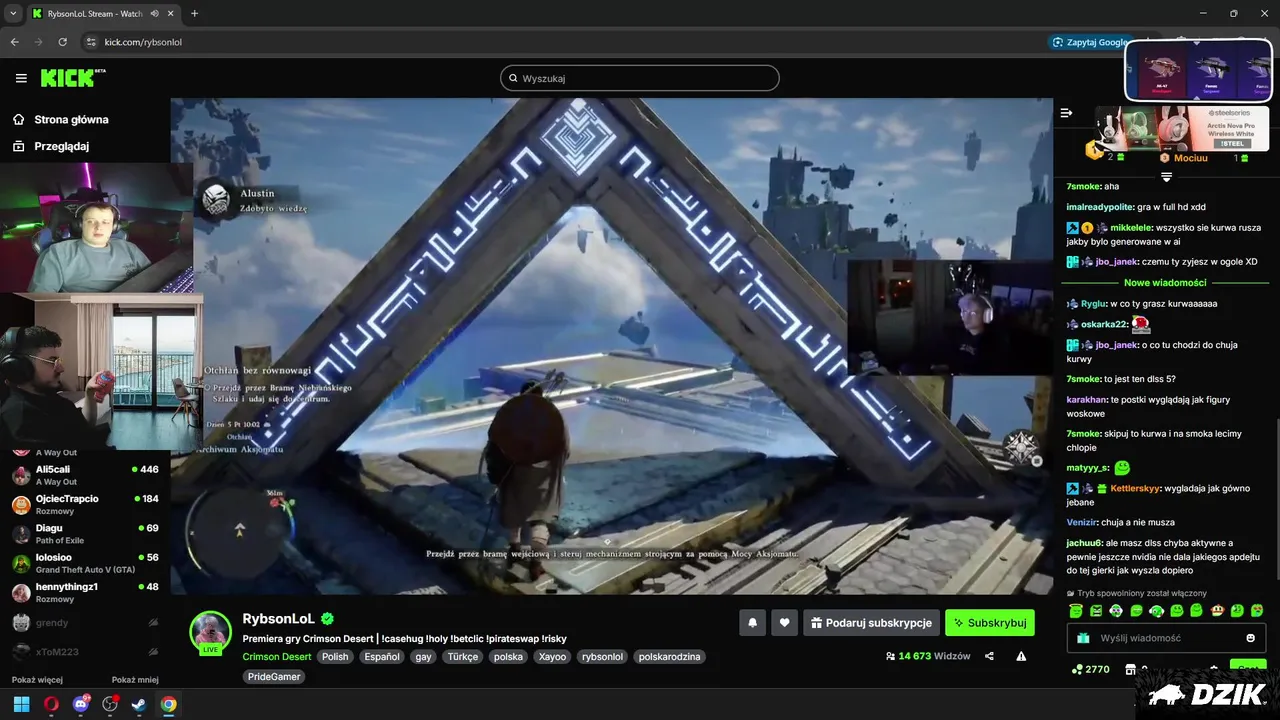Toggle notification bell for RybsonLoL

pos(753,623)
